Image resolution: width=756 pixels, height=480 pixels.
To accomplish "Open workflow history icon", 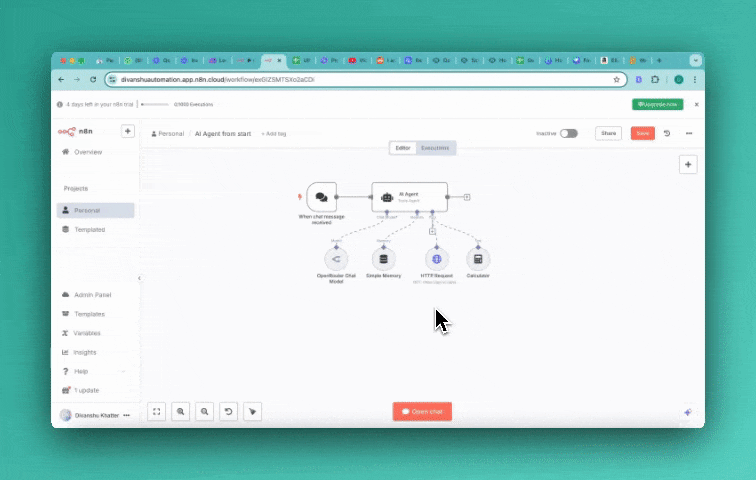I will coord(667,133).
